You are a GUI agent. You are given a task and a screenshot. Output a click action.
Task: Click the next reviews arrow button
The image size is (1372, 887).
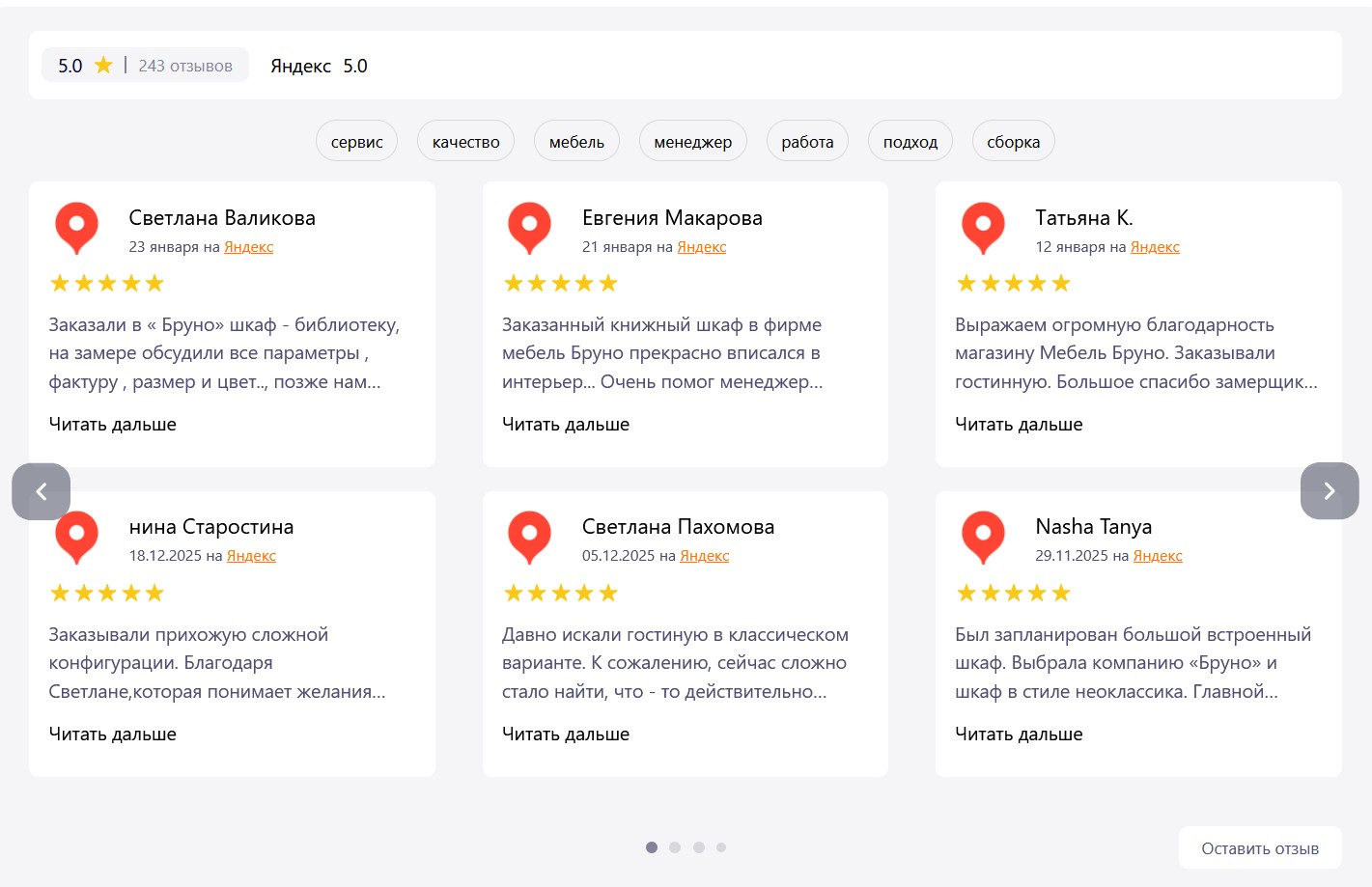[x=1329, y=491]
